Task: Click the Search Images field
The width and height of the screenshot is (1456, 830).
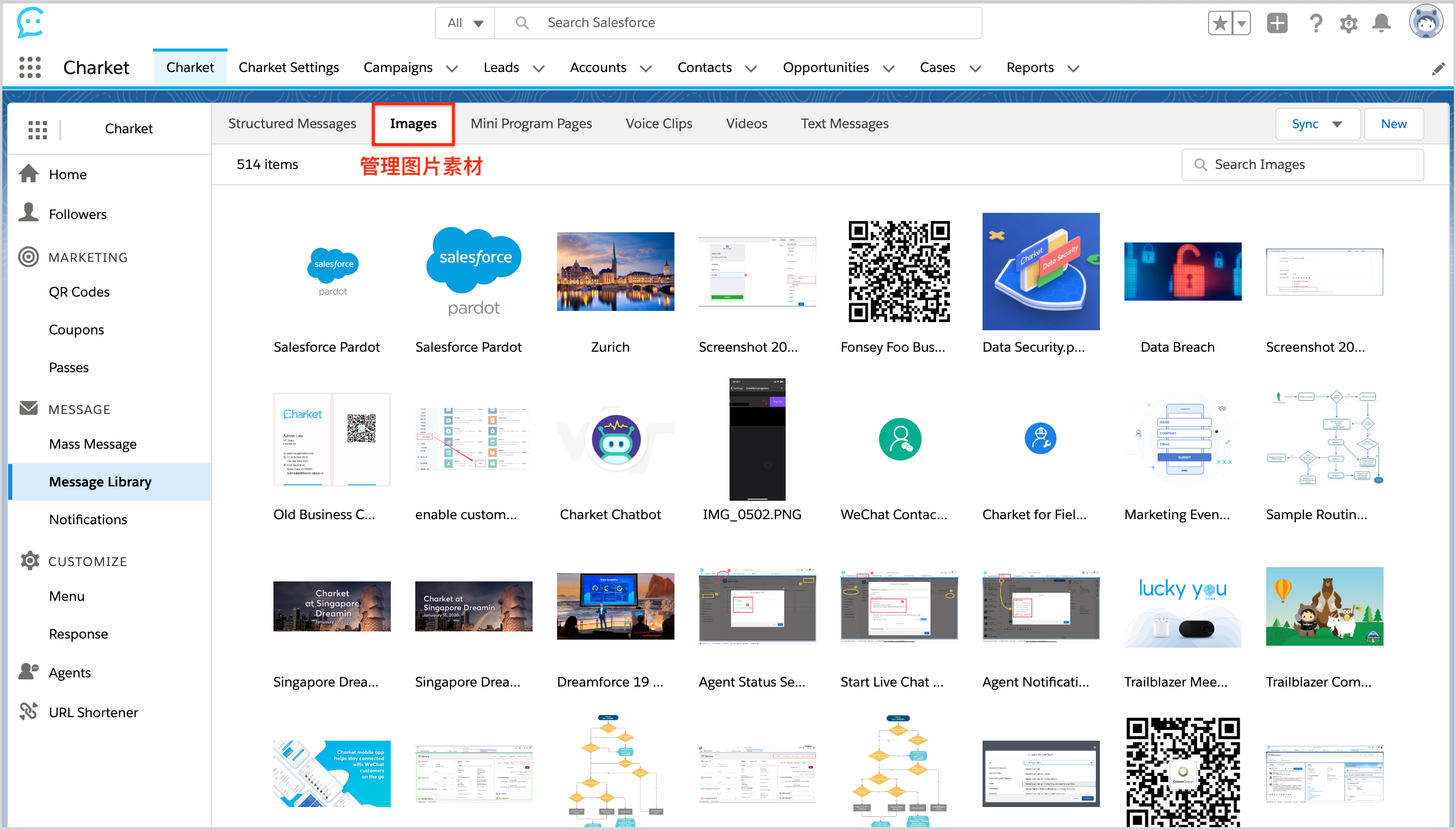Action: click(x=1303, y=165)
